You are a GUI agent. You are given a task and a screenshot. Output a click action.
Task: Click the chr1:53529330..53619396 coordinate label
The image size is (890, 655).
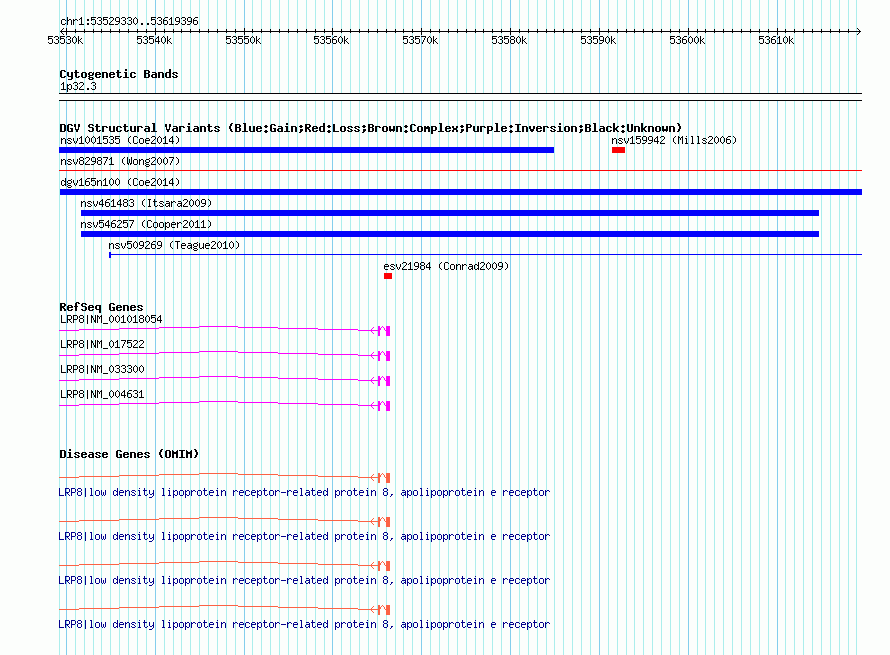pos(129,21)
